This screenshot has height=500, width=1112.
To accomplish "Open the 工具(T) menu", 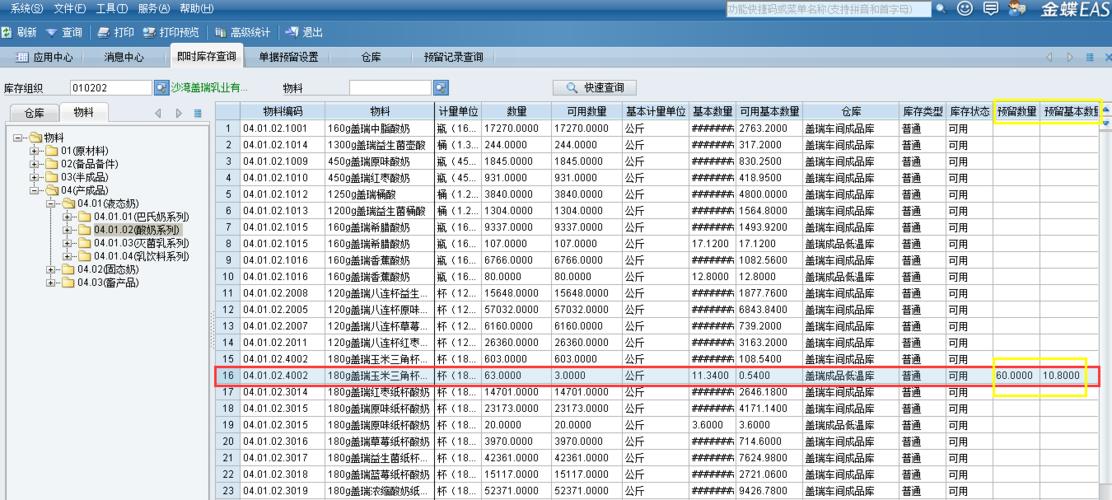I will 112,9.
